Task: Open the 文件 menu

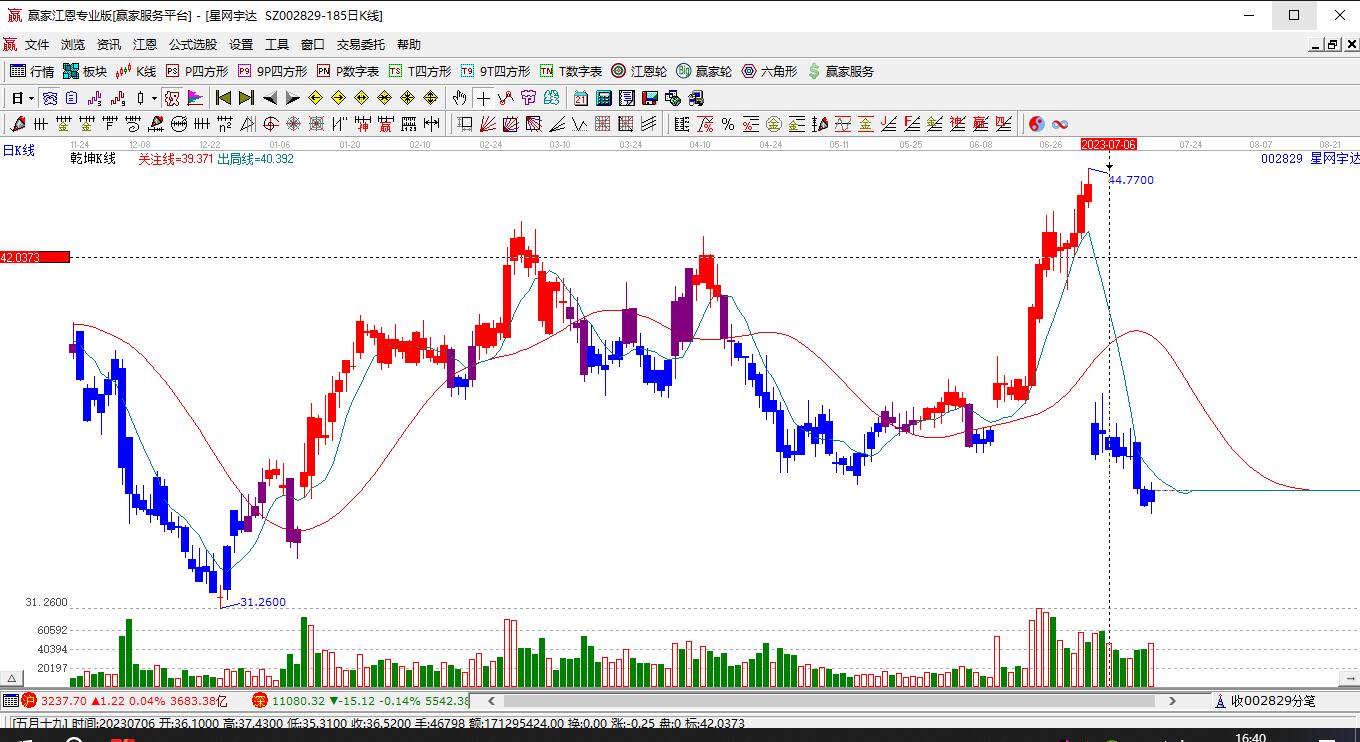Action: point(37,45)
